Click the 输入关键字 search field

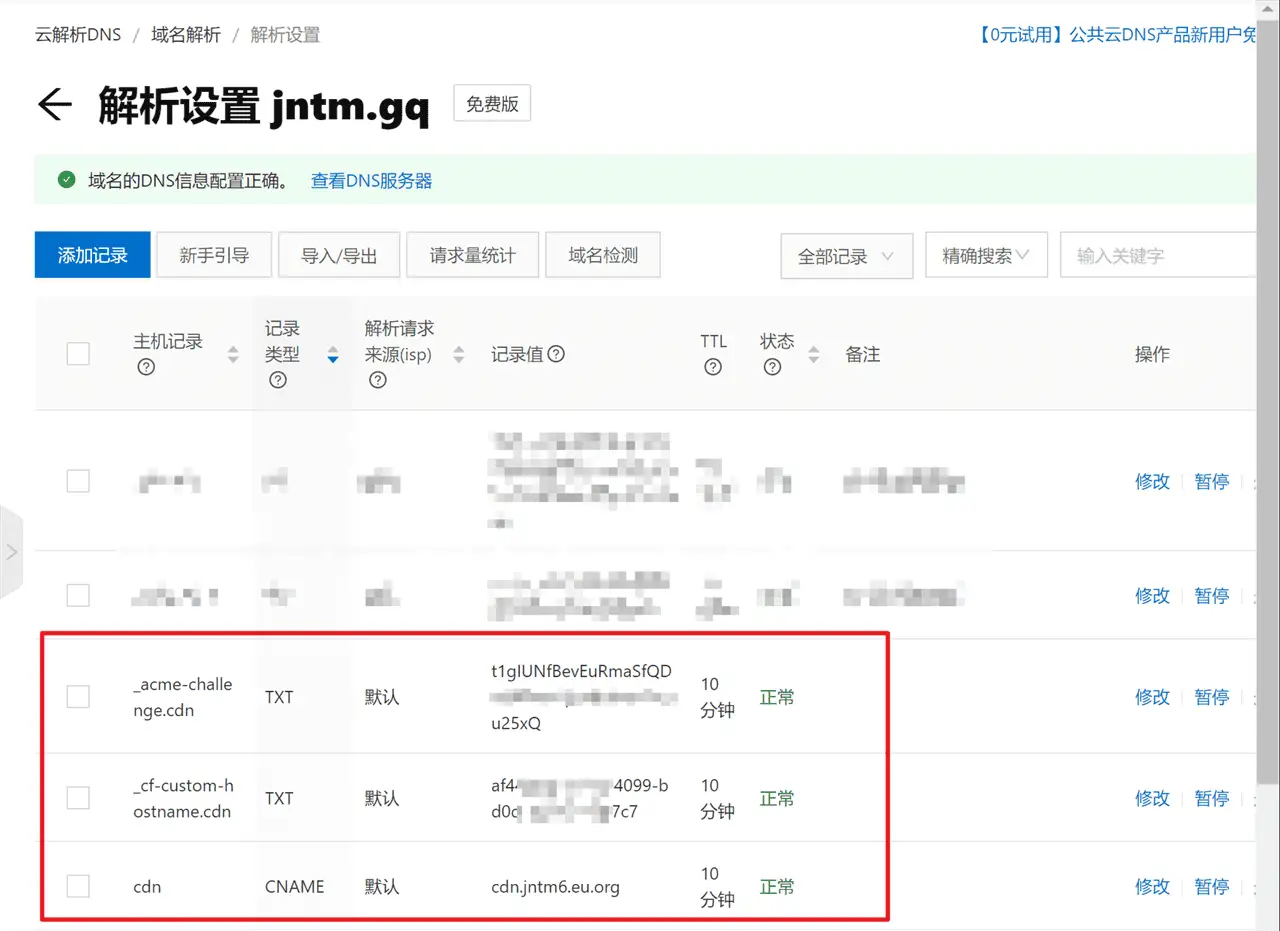click(x=1160, y=256)
